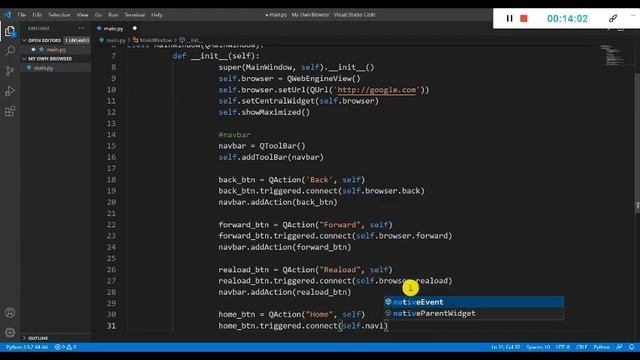
Task: Open the http://google.com link in code
Action: pos(376,90)
